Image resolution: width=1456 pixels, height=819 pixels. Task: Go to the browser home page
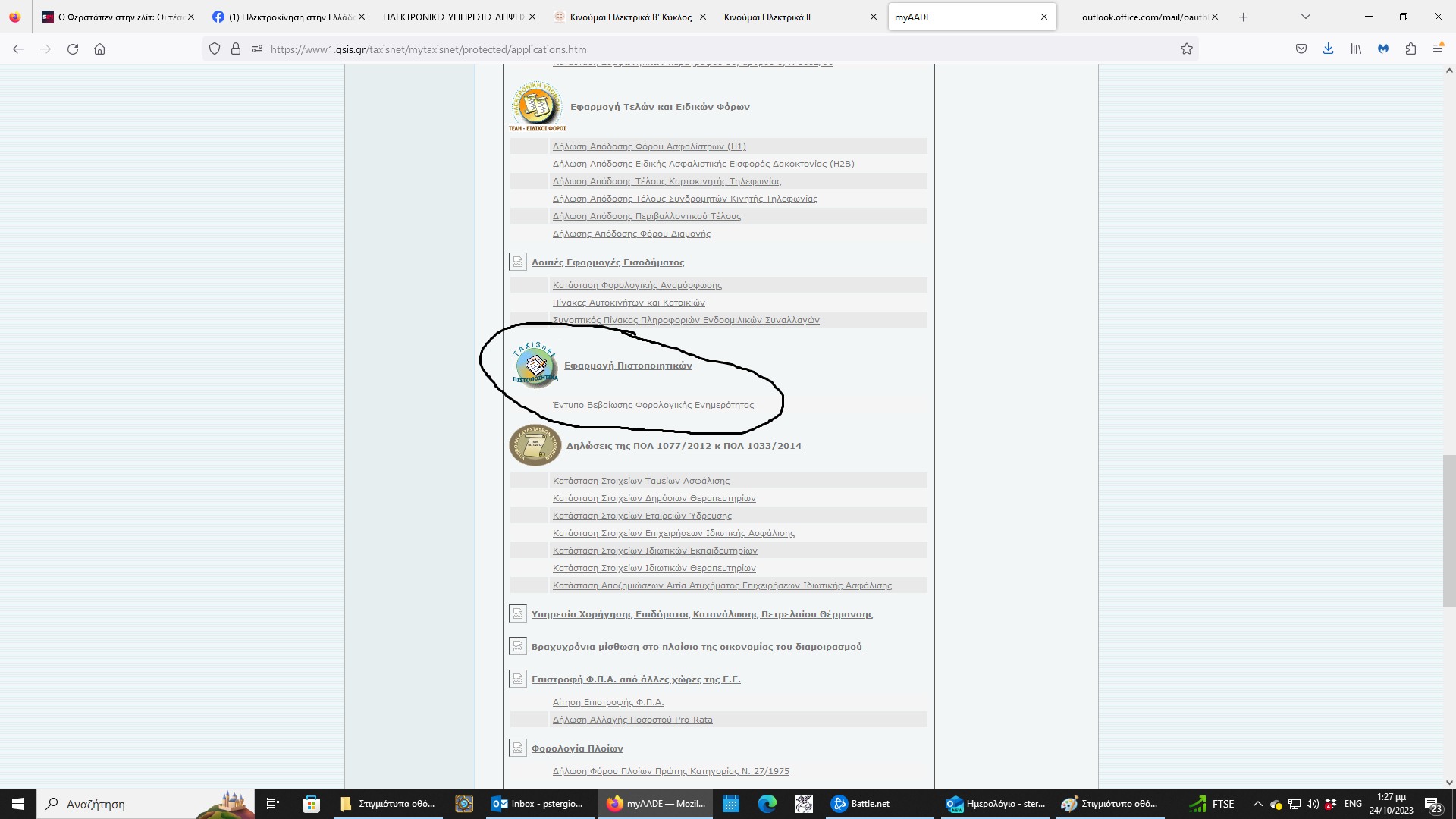[x=99, y=49]
